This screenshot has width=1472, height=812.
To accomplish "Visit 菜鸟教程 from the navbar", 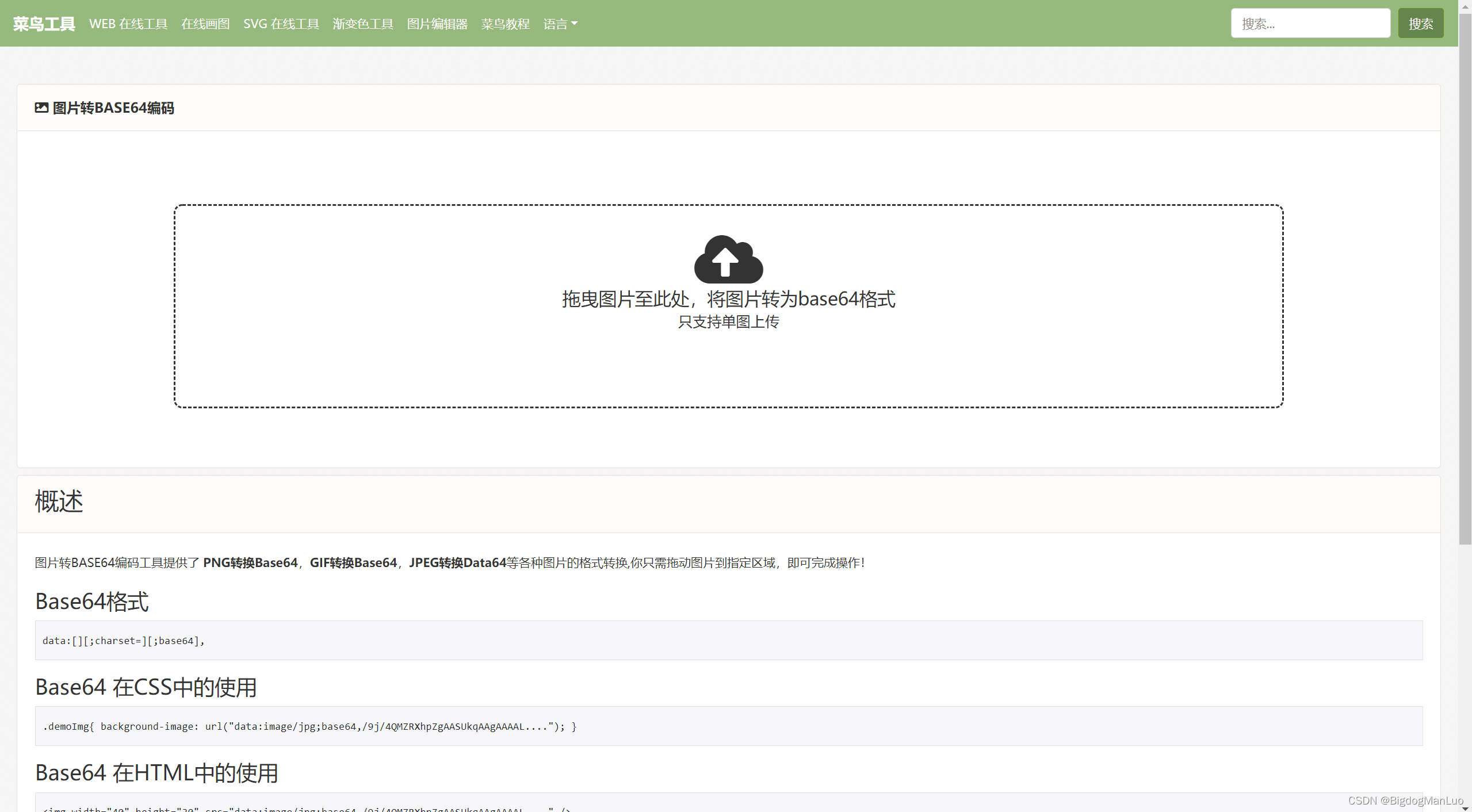I will 505,24.
